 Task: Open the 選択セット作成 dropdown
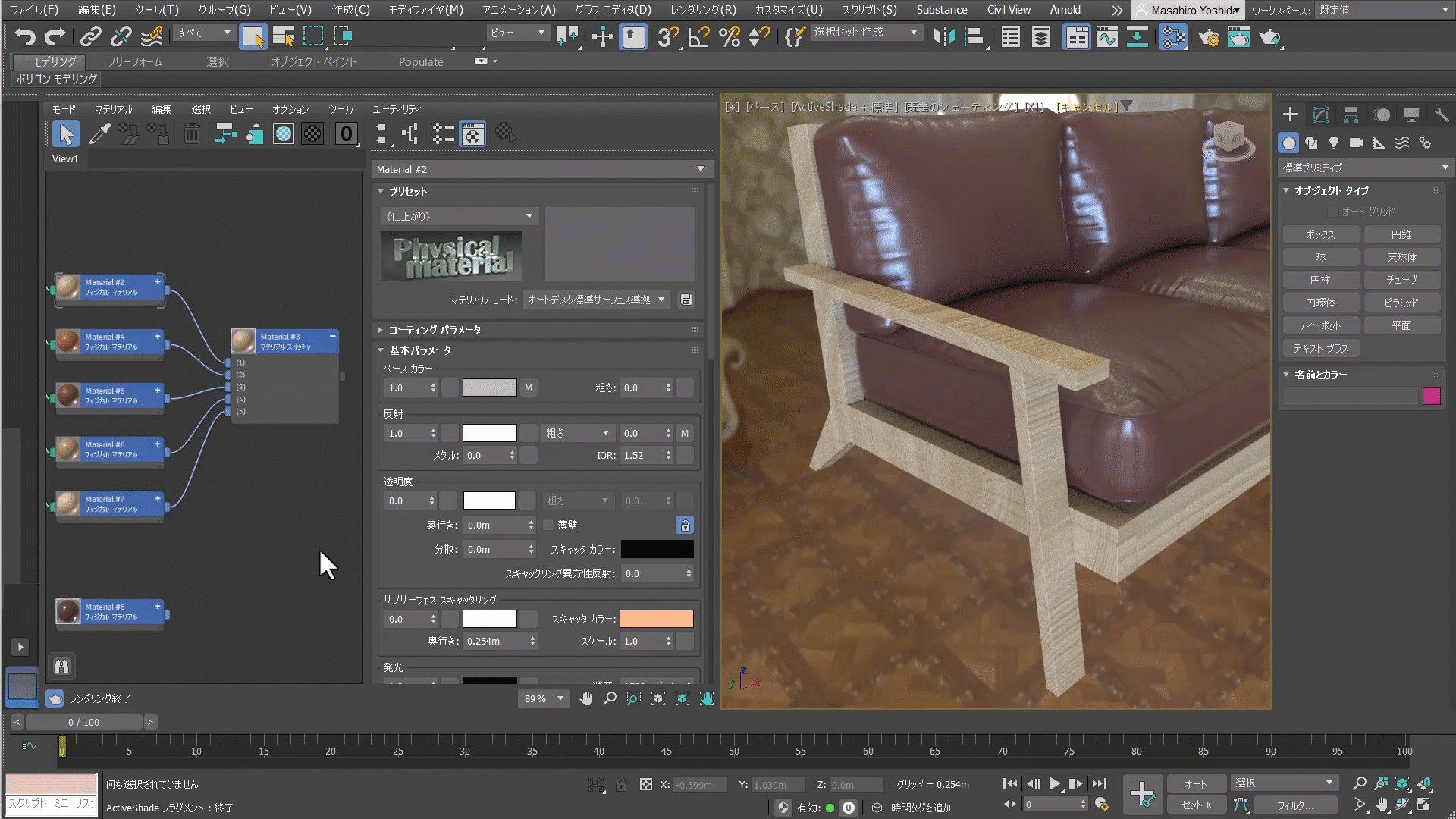(x=866, y=33)
